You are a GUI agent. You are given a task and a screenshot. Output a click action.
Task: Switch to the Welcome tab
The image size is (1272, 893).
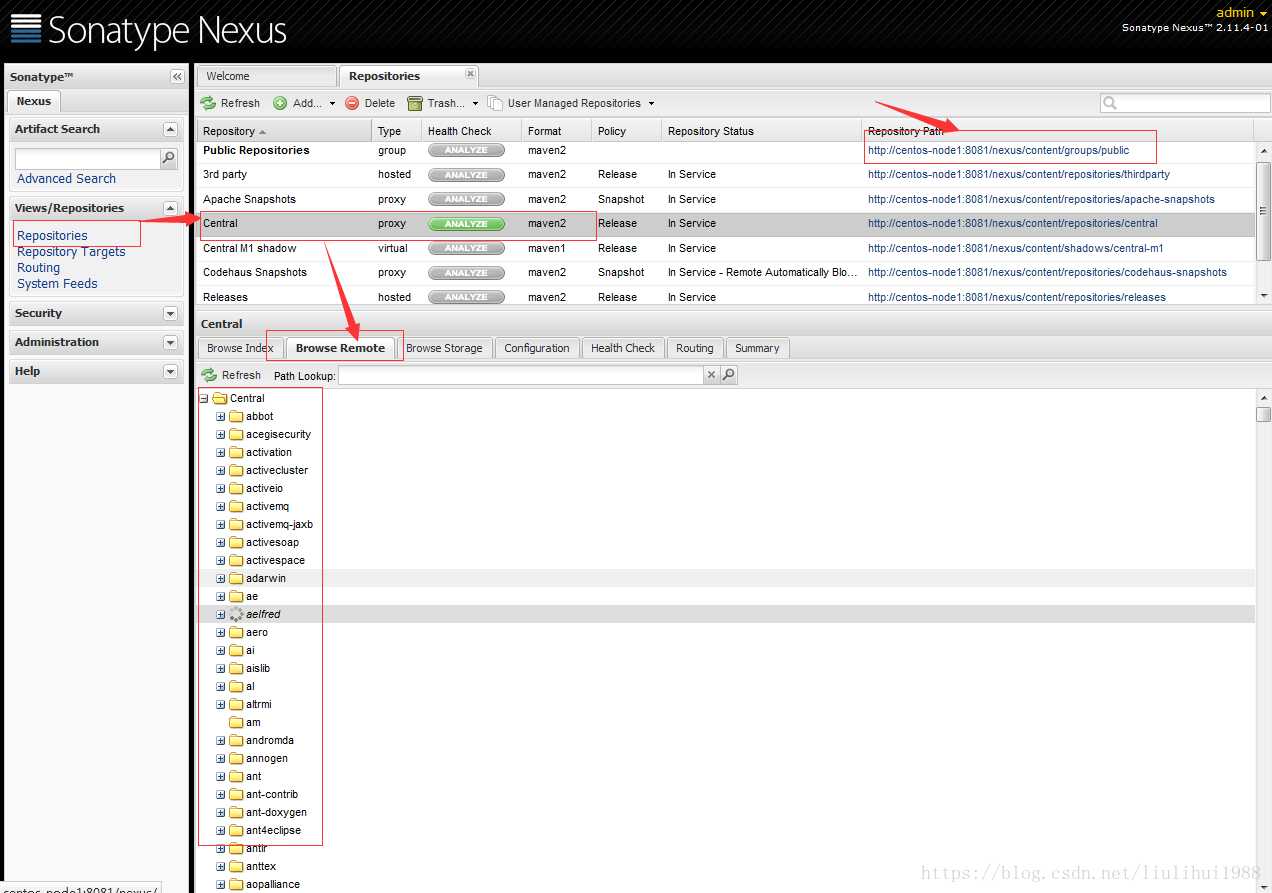pyautogui.click(x=266, y=76)
